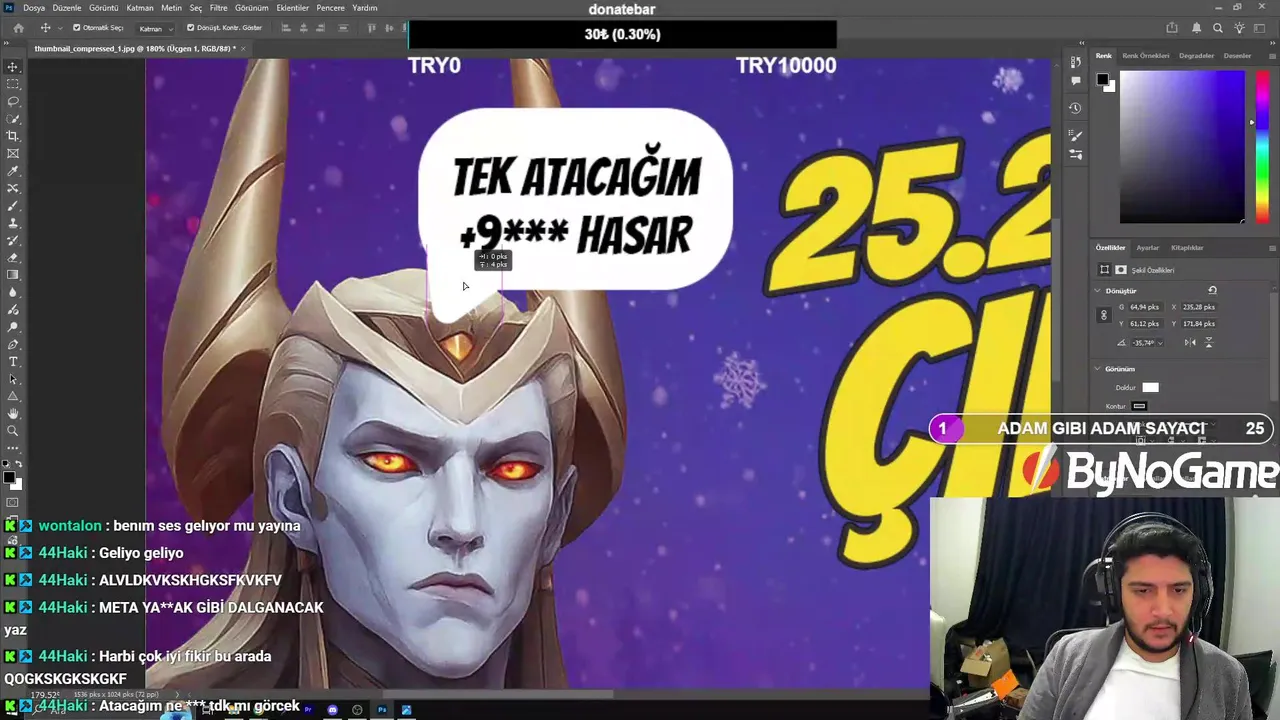Select the Rectangular Marquee tool
The width and height of the screenshot is (1280, 720).
tap(13, 84)
